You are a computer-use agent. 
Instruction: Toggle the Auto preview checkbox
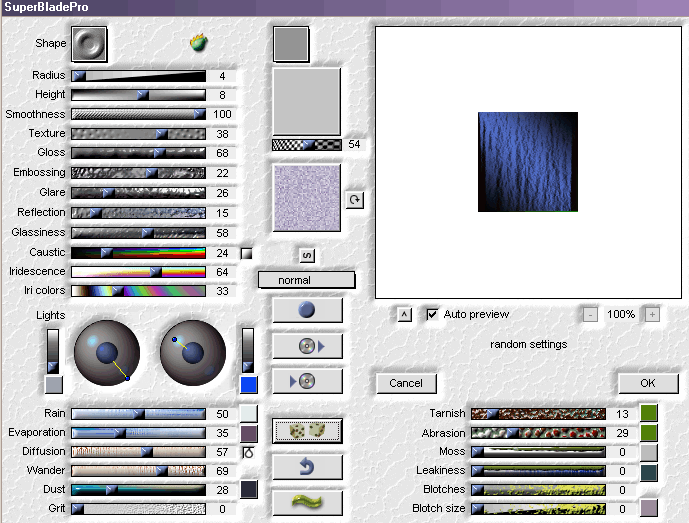coord(432,314)
